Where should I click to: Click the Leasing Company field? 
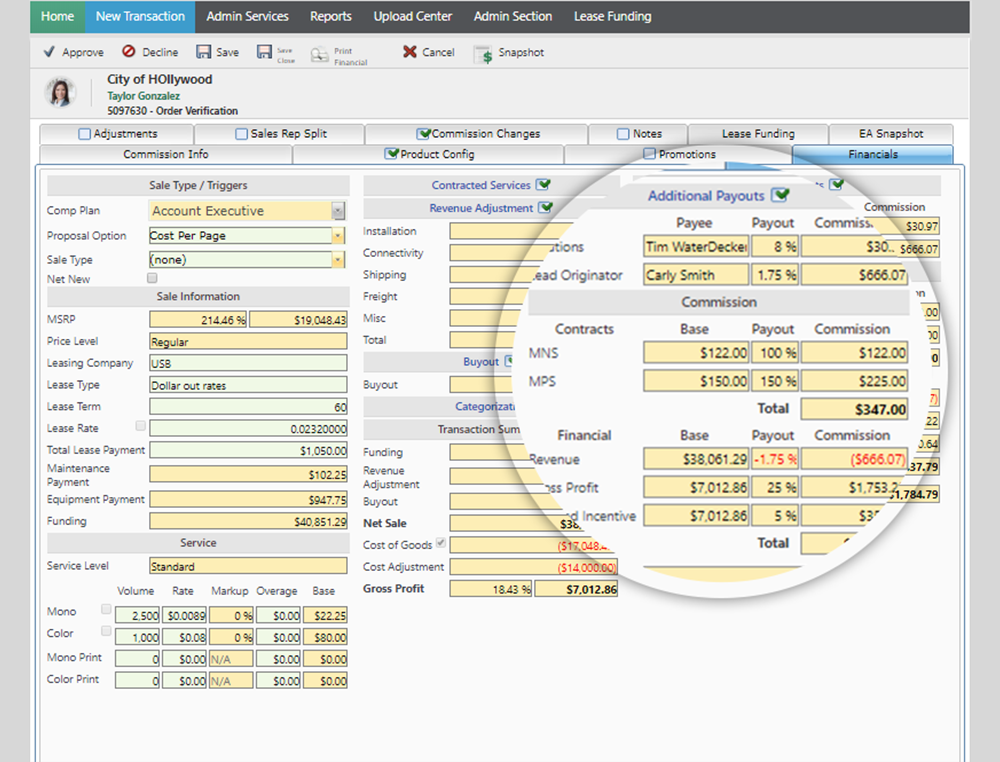[248, 363]
